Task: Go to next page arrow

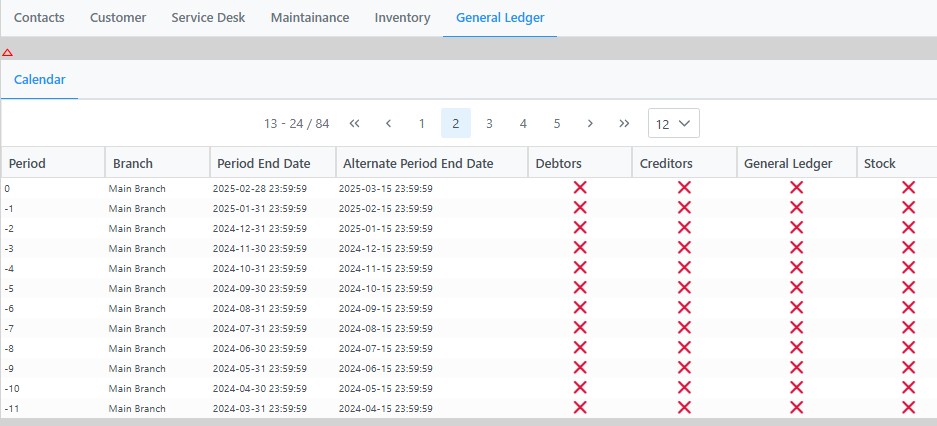Action: pyautogui.click(x=590, y=123)
